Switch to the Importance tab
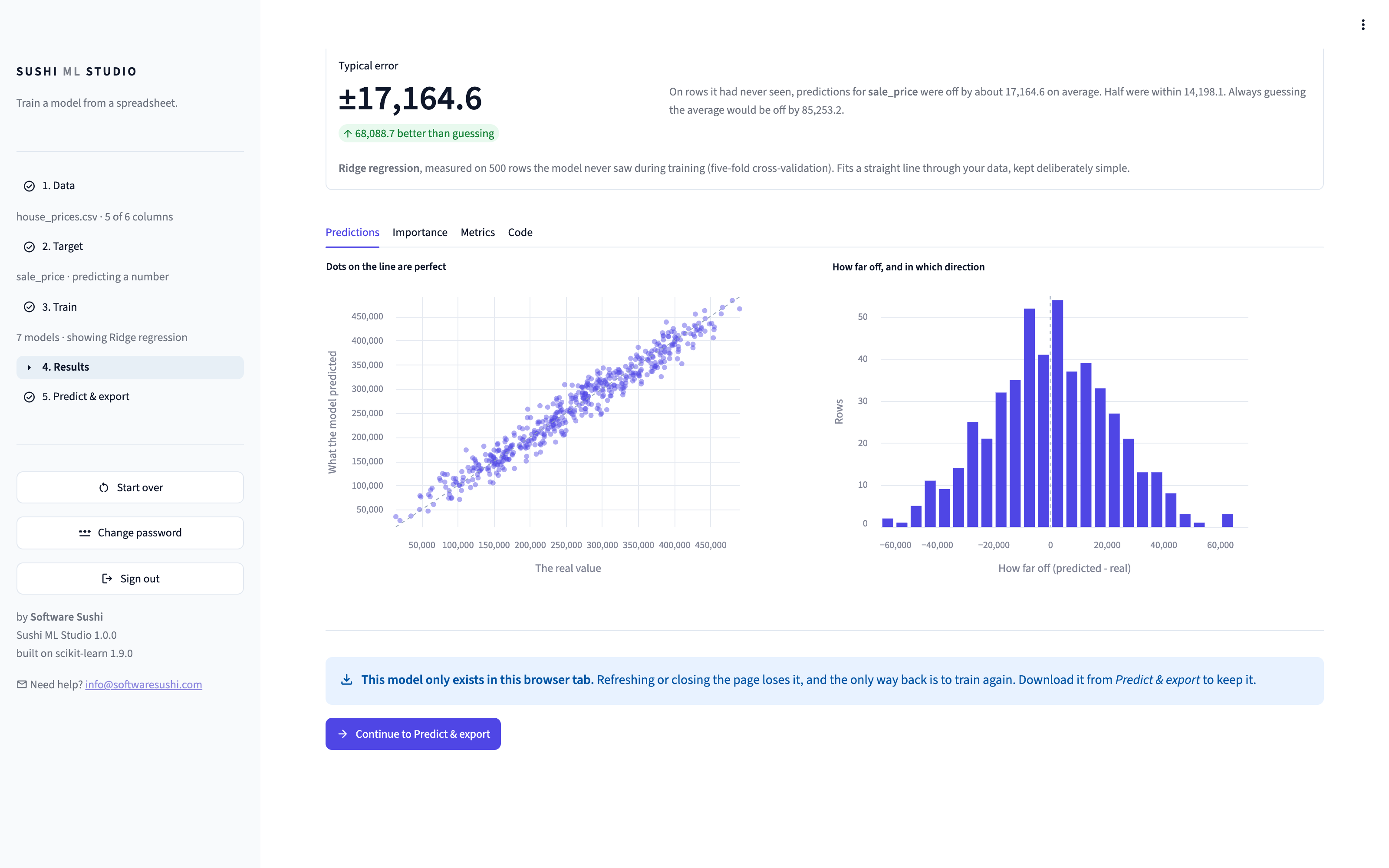This screenshot has width=1389, height=868. [420, 233]
